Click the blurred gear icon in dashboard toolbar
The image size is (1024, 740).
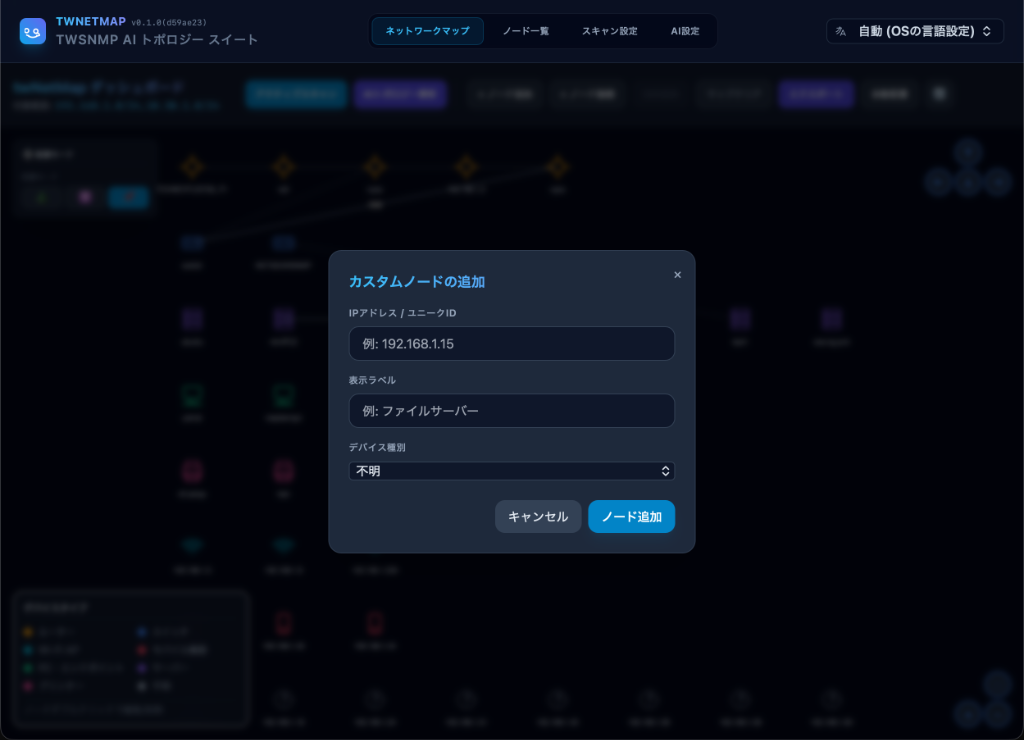[939, 94]
